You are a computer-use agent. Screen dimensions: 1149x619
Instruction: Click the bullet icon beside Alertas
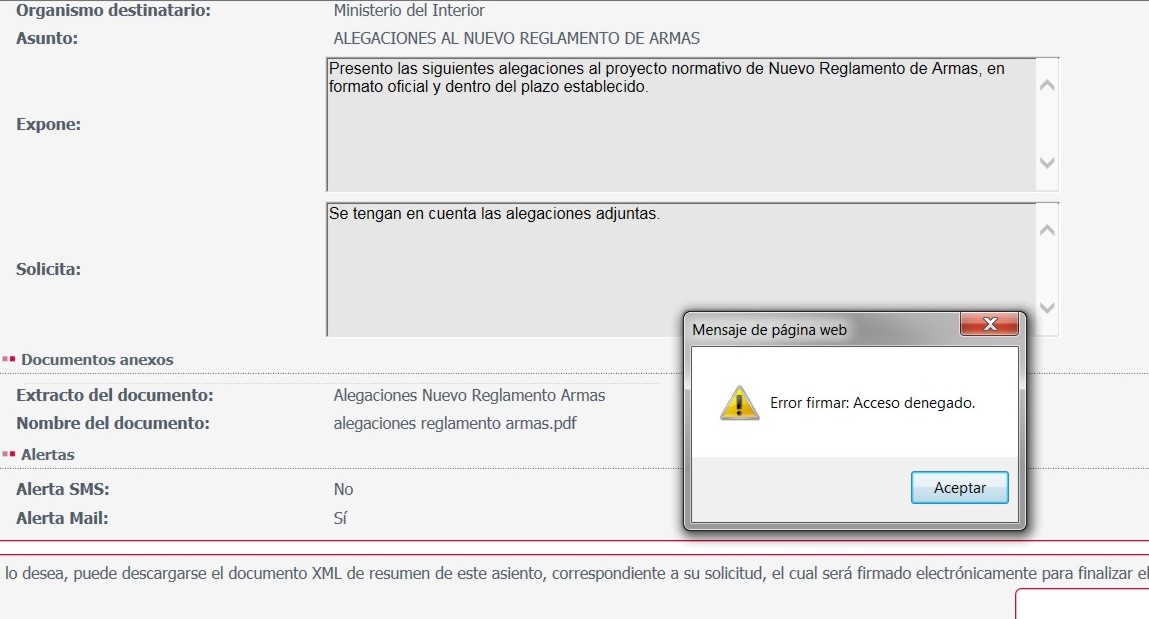(9, 454)
